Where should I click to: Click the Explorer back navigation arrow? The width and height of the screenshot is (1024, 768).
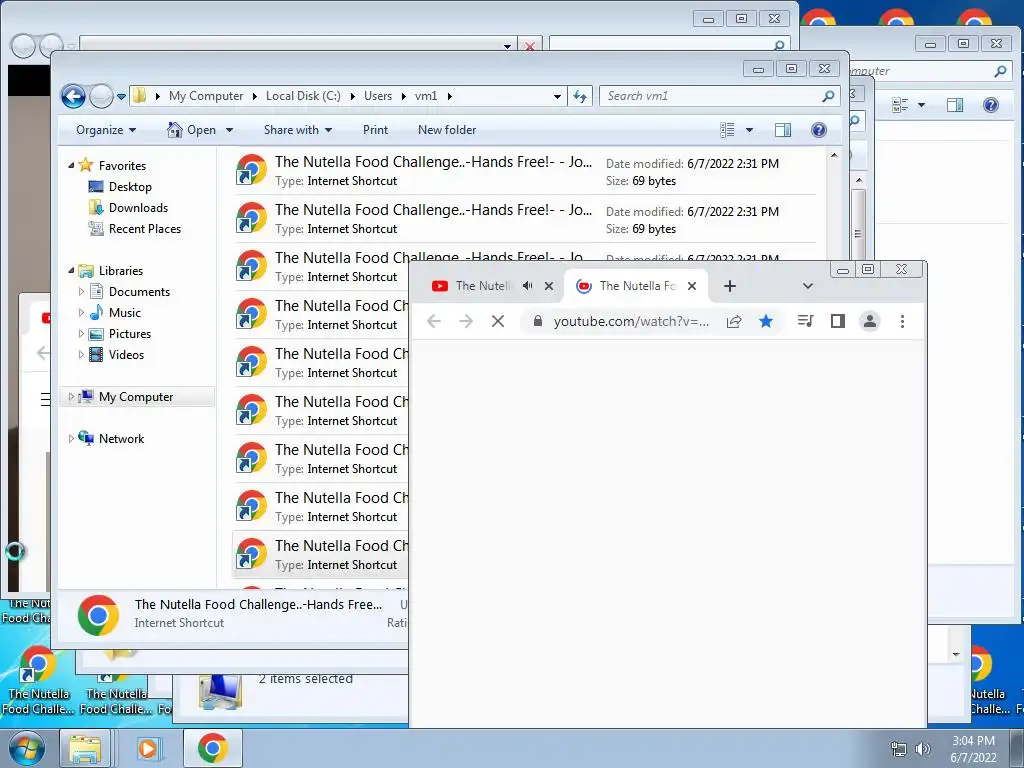point(73,97)
